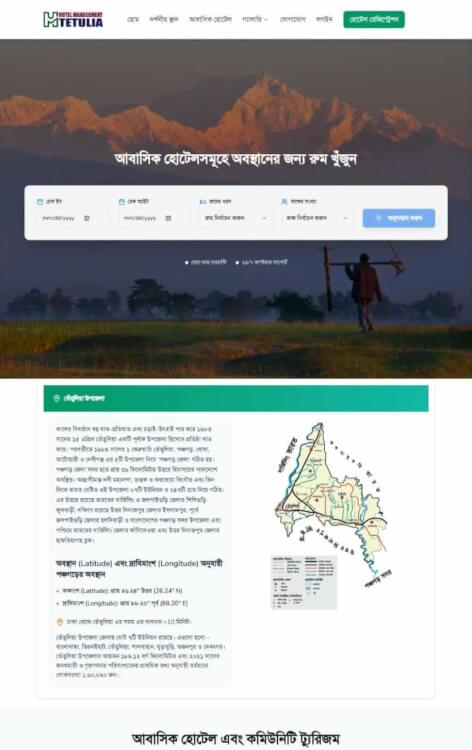Click the bed icon beside room type label
The image size is (472, 750).
tap(203, 202)
